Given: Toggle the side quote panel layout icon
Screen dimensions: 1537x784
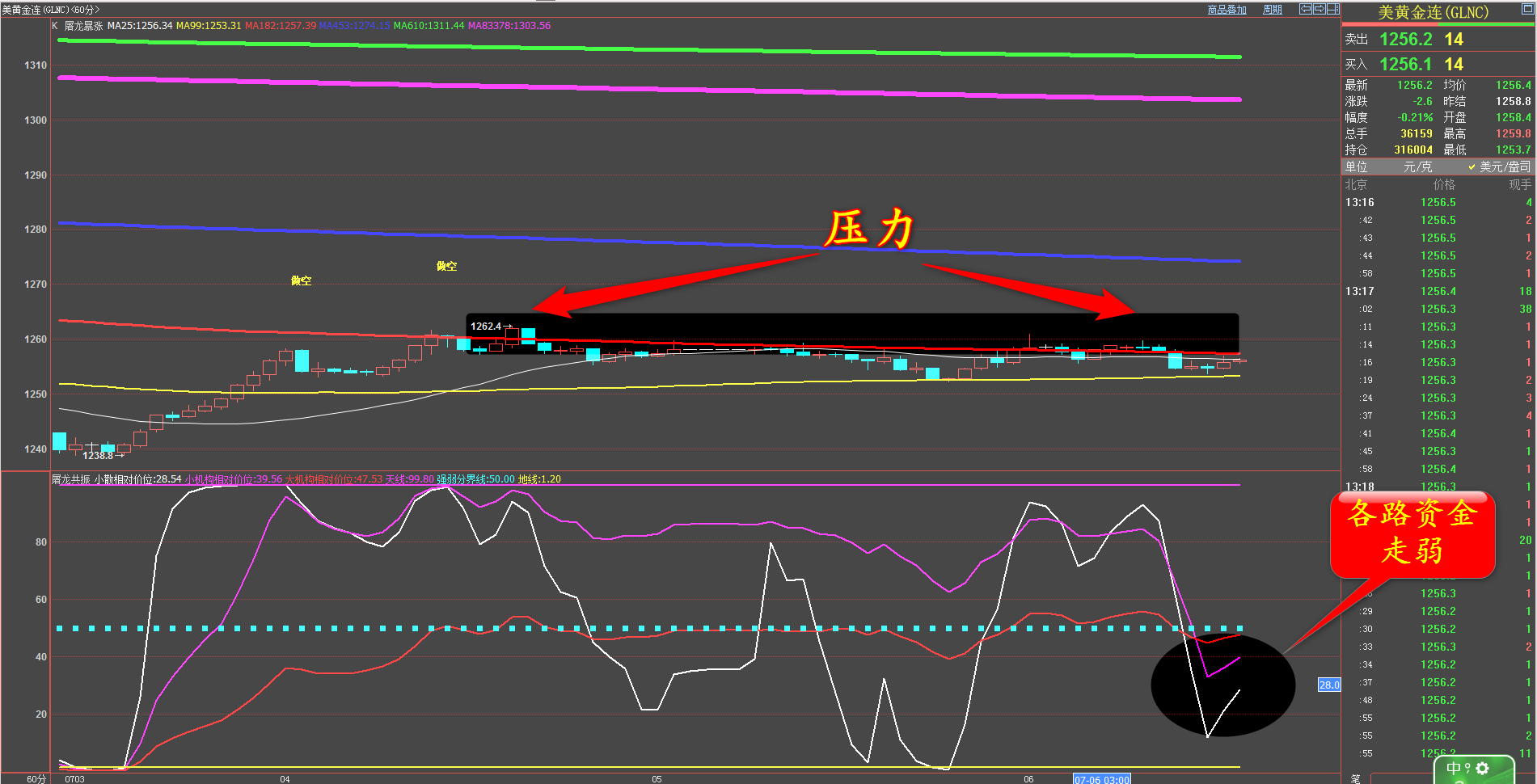Looking at the screenshot, I should (1332, 9).
